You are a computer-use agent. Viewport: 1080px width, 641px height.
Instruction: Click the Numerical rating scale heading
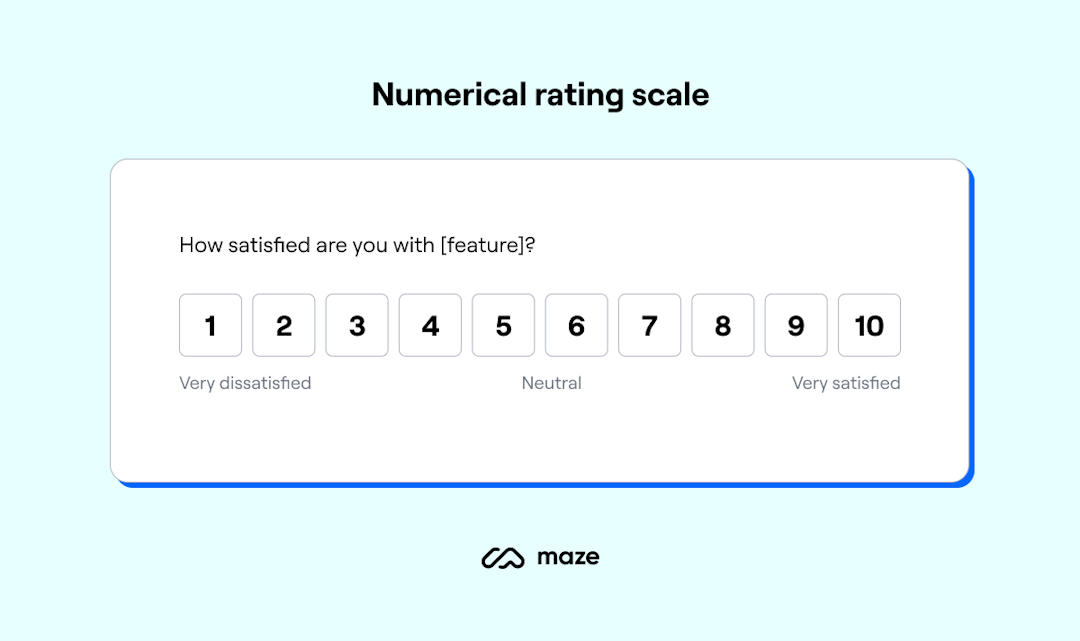click(x=540, y=94)
